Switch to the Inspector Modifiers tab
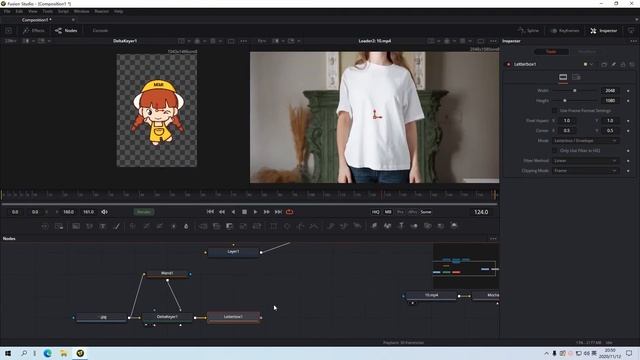 586,51
